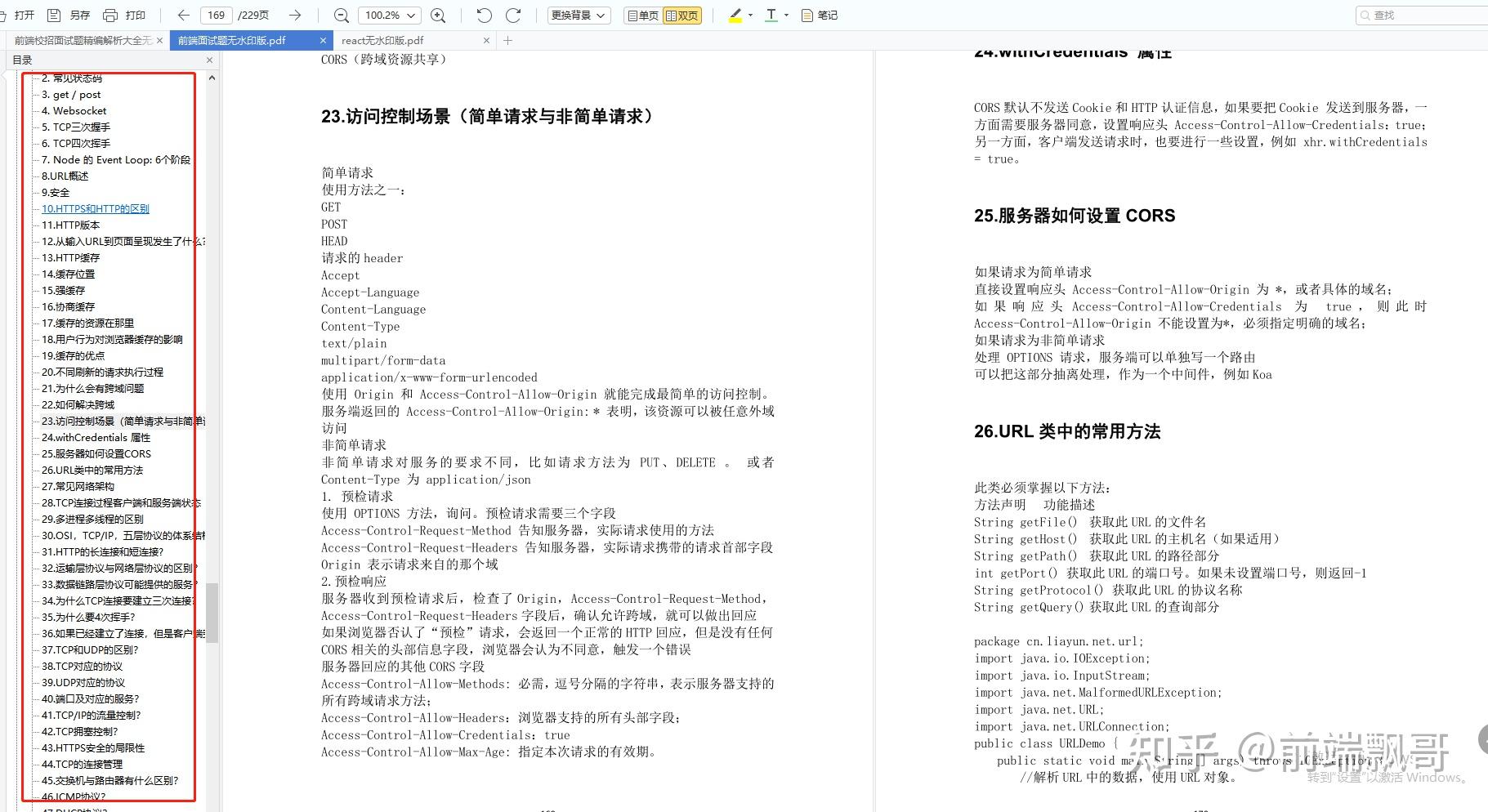Open the underline tool dropdown arrow
This screenshot has height=812, width=1488.
787,15
